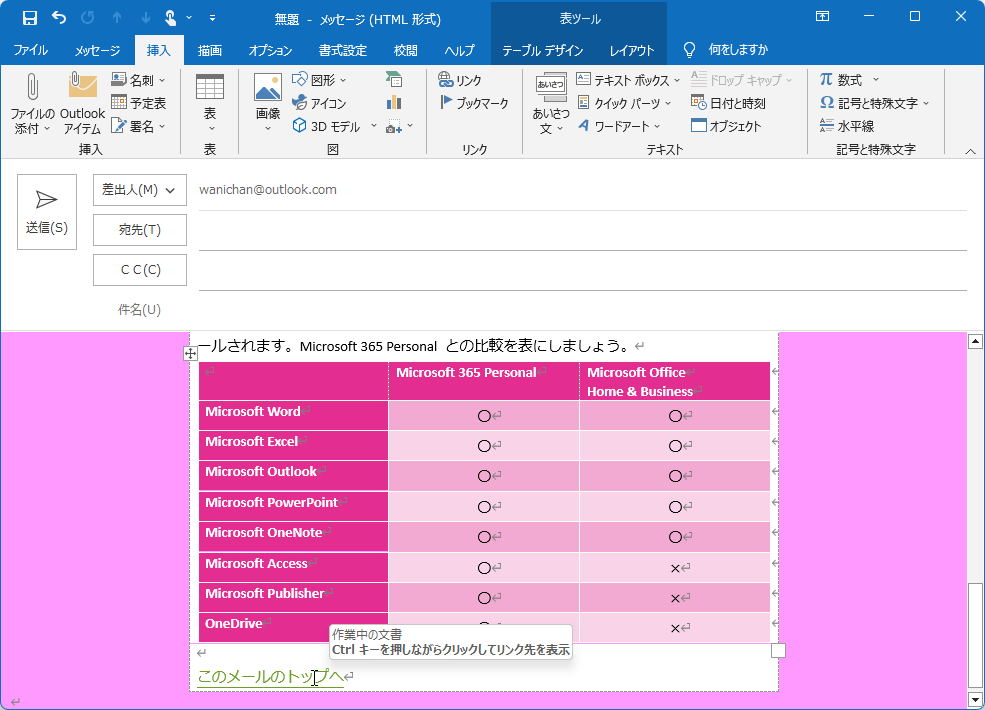Click the Microsoft 365 Personal header cell
The height and width of the screenshot is (710, 985).
click(x=484, y=381)
